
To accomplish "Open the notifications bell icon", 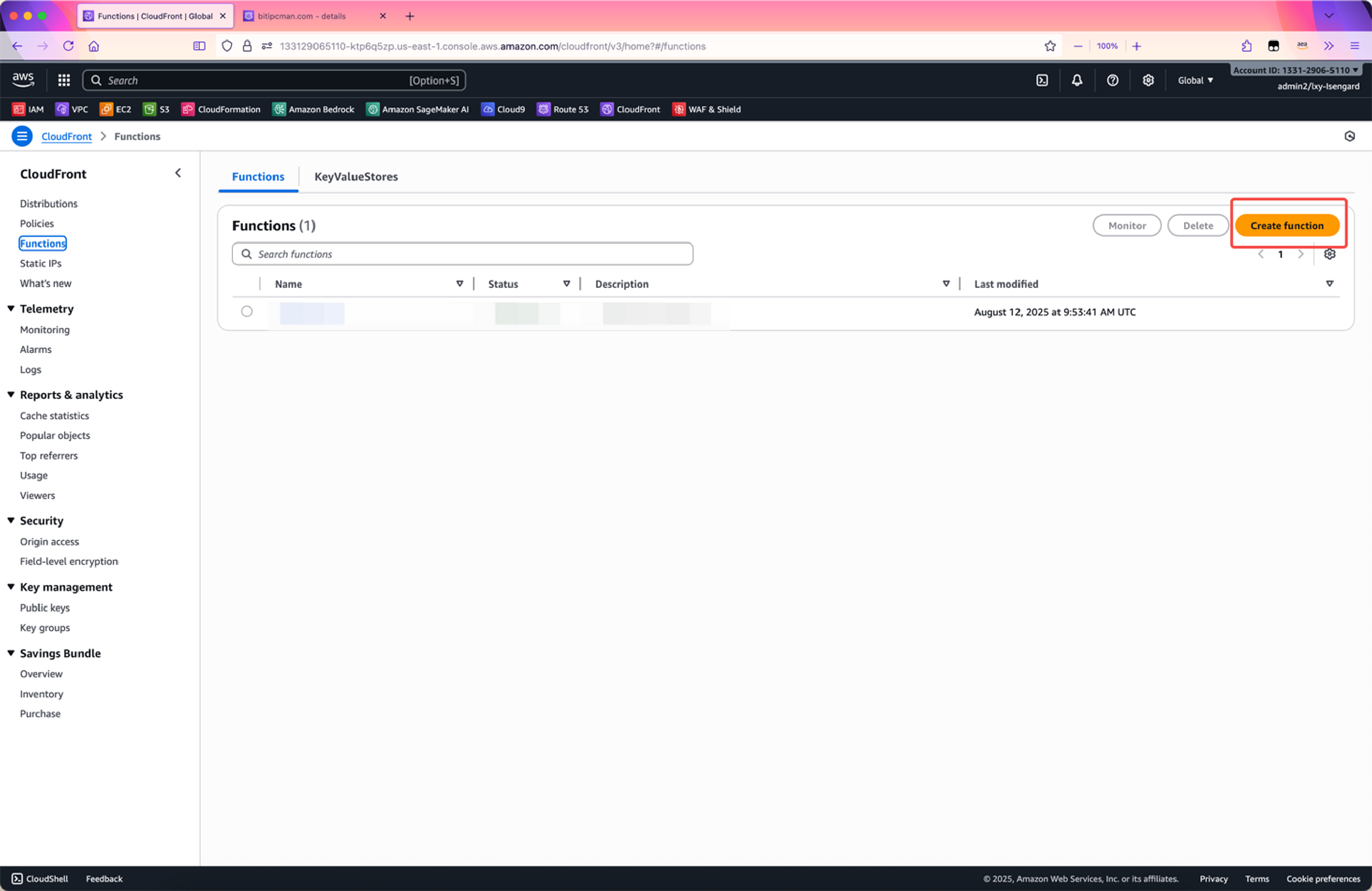I will click(1076, 80).
